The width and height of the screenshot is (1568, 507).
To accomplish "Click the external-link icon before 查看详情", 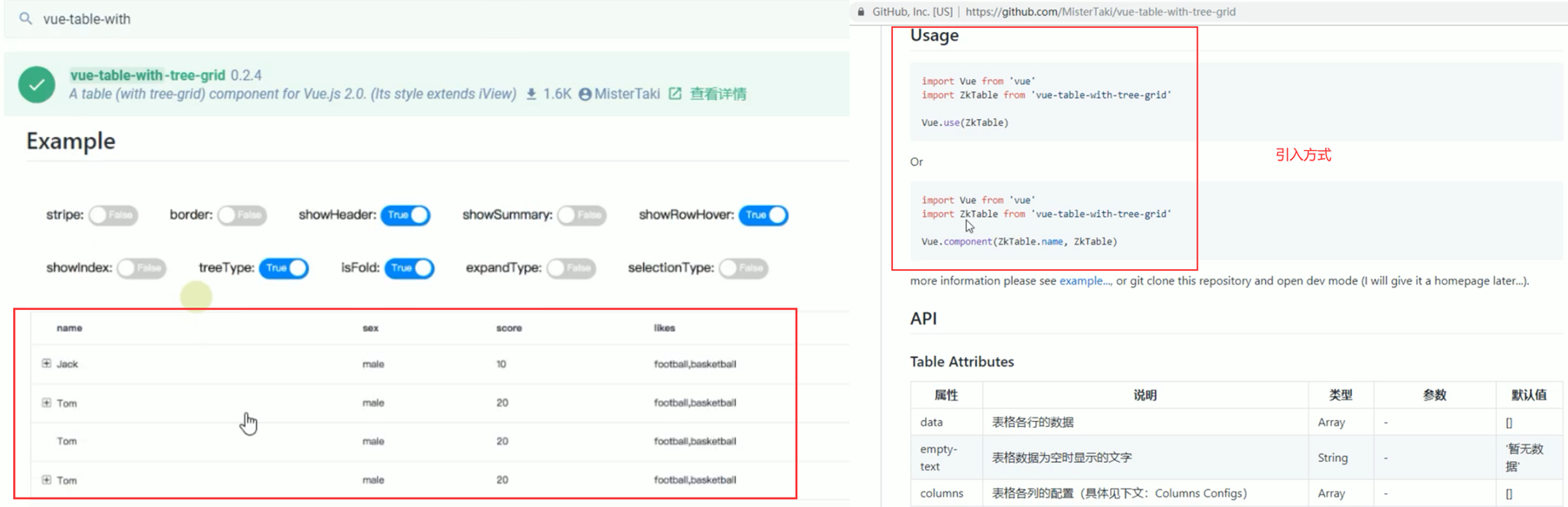I will (x=675, y=93).
